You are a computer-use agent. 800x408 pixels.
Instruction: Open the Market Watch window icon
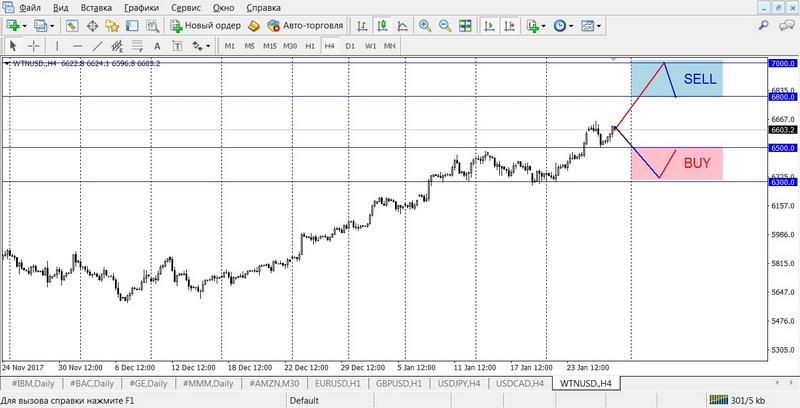click(70, 25)
